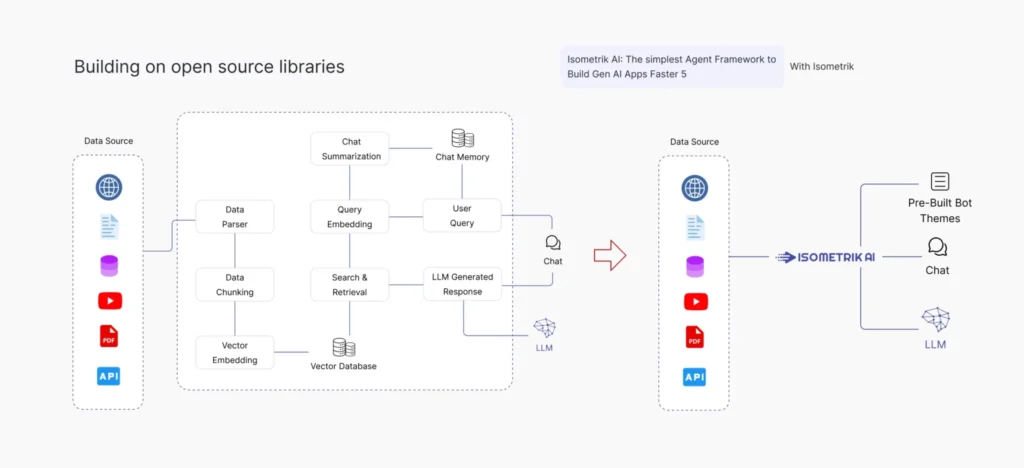
Task: Click the globe icon in the Data Parser source list
Action: [x=108, y=187]
